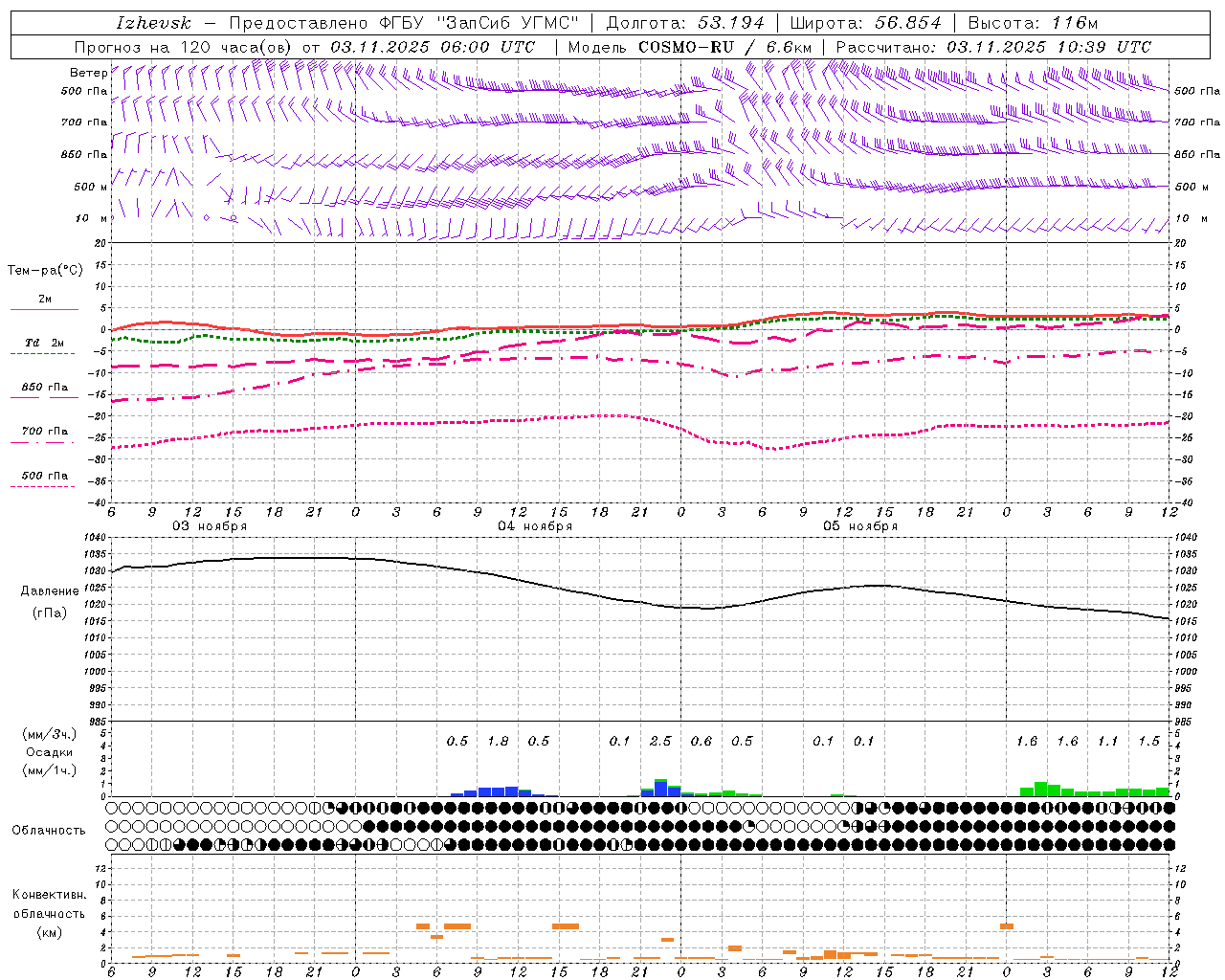The width and height of the screenshot is (1225, 980).
Task: Click the forecast start "03.11.2025 06:00 UTC"
Action: coord(433,47)
